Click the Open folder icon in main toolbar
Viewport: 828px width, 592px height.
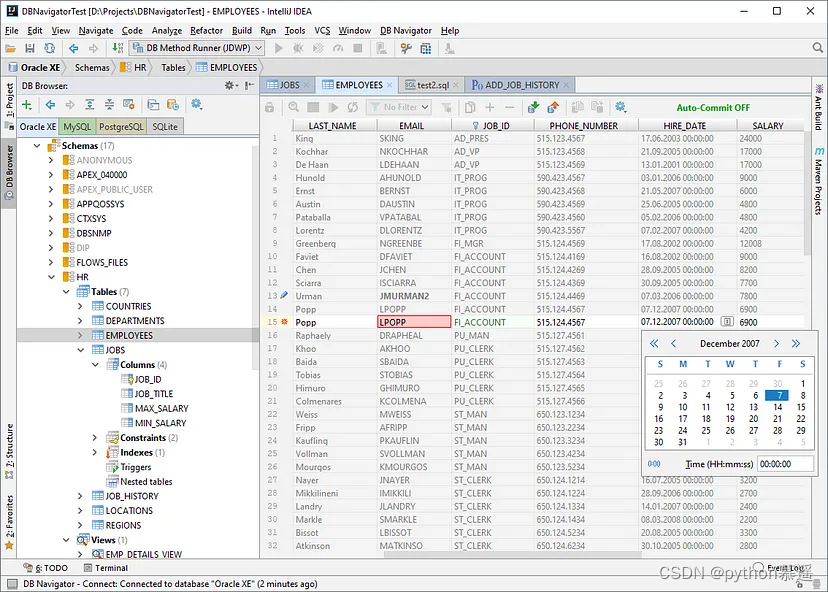click(x=10, y=49)
